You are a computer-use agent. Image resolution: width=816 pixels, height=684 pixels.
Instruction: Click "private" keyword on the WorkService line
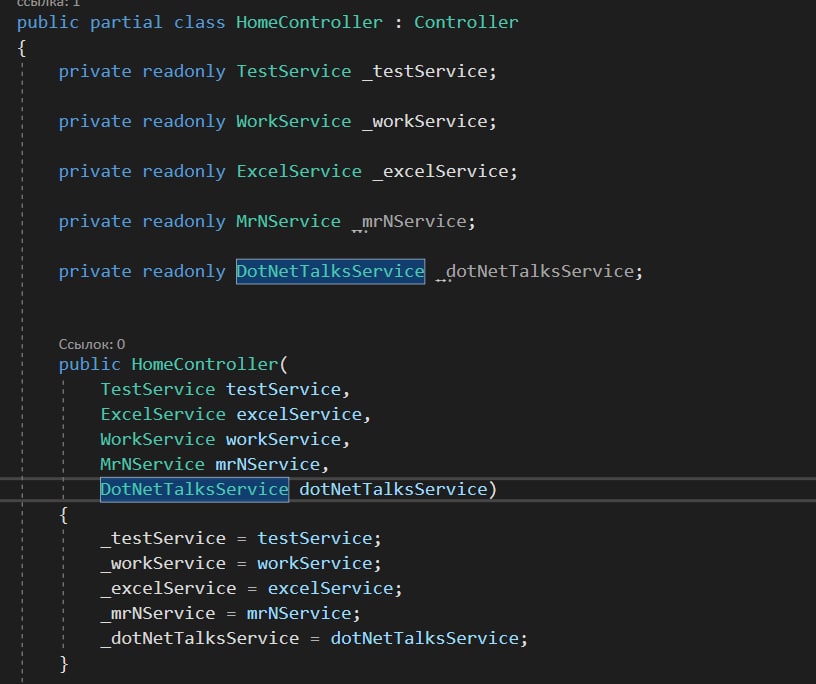click(x=95, y=122)
